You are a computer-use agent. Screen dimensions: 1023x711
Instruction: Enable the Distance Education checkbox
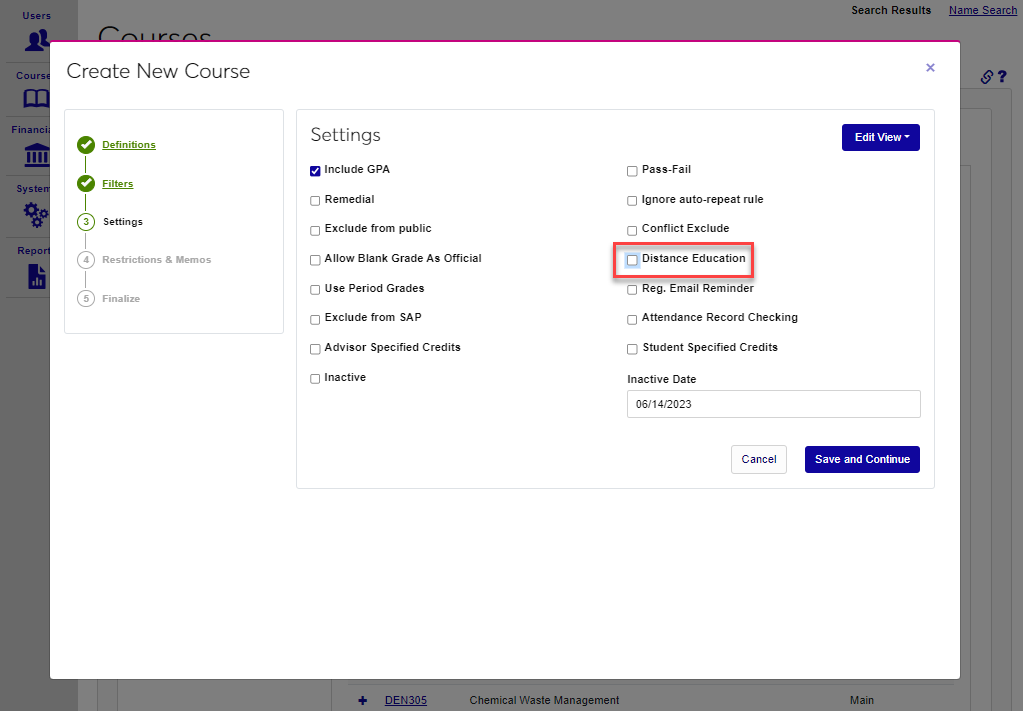pyautogui.click(x=632, y=260)
